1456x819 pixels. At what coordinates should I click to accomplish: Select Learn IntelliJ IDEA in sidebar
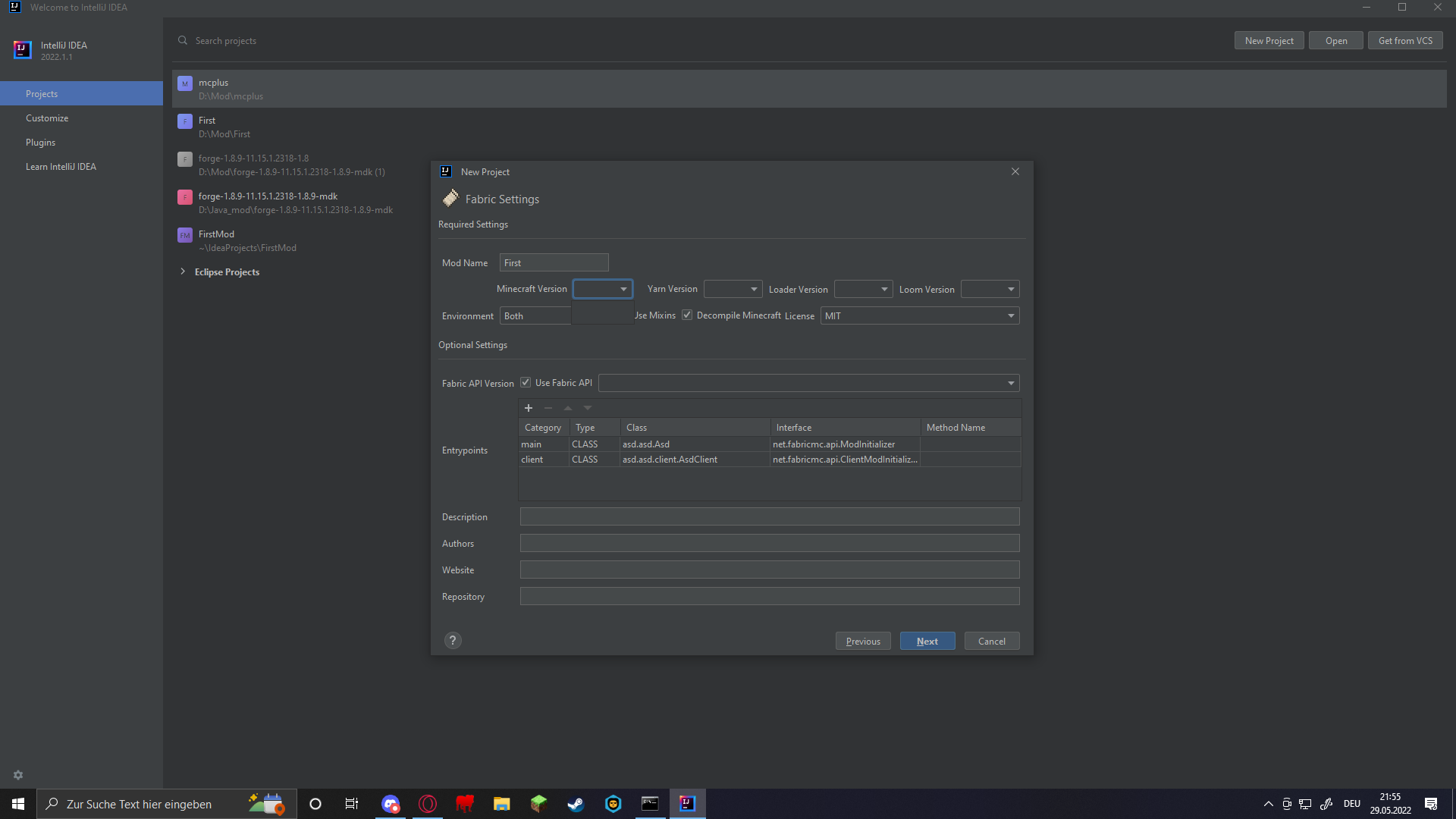61,166
